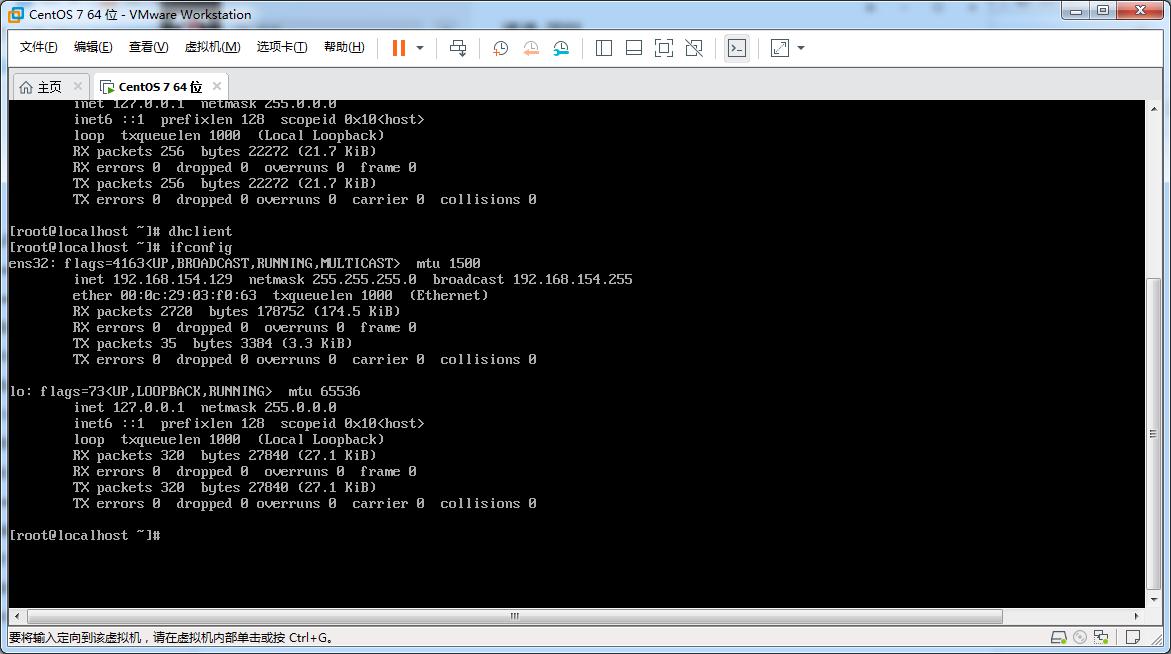
Task: Toggle the library sidebar panel visibility
Action: (x=603, y=47)
